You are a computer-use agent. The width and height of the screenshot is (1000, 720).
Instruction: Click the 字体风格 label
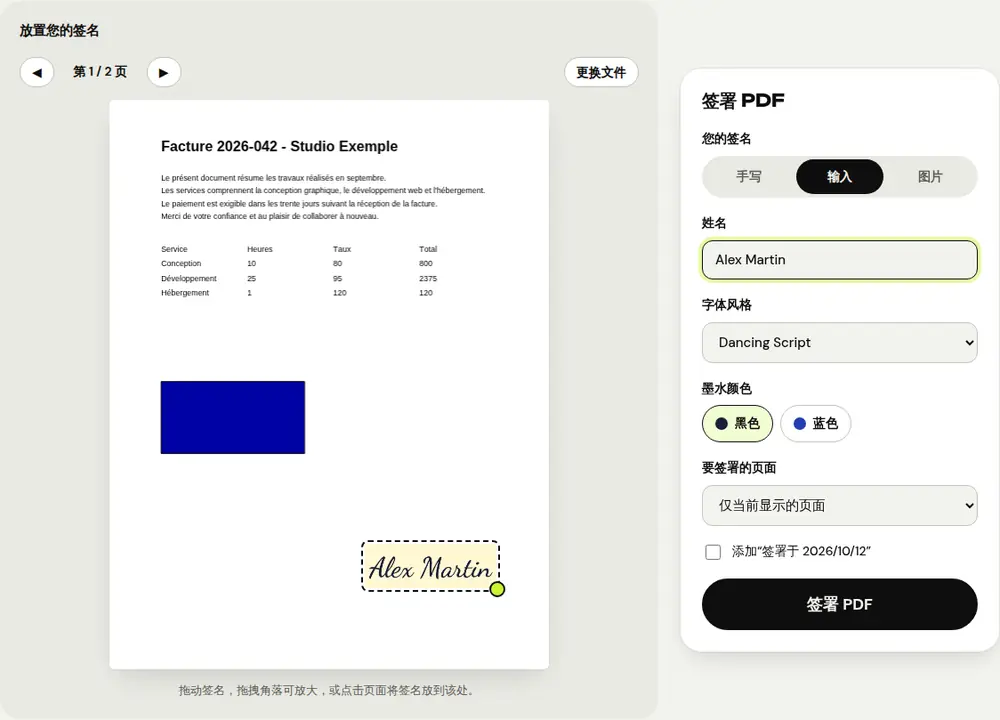[x=726, y=305]
